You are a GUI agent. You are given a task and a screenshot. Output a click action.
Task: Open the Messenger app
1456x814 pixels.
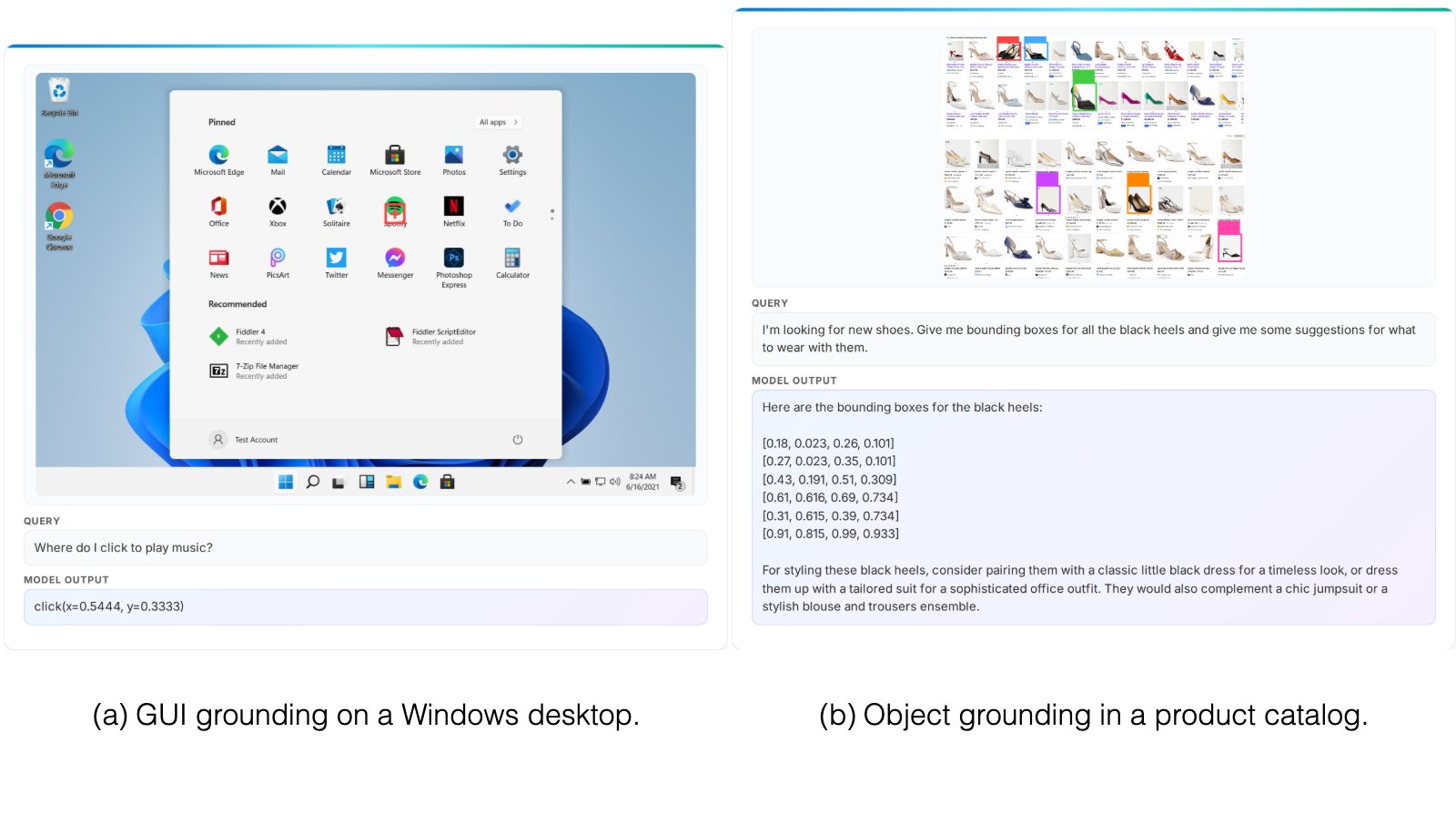tap(395, 262)
